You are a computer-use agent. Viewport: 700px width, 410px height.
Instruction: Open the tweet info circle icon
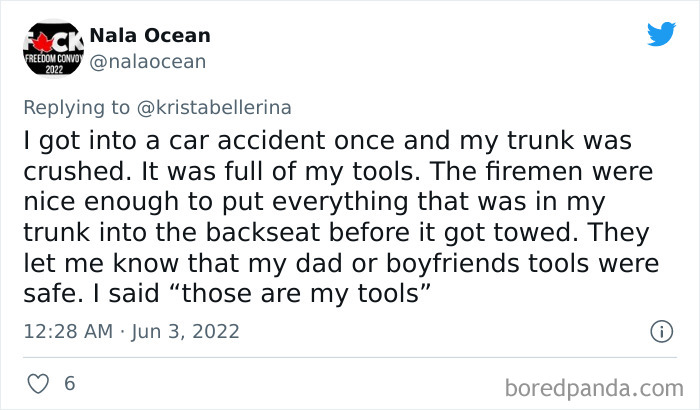point(660,330)
